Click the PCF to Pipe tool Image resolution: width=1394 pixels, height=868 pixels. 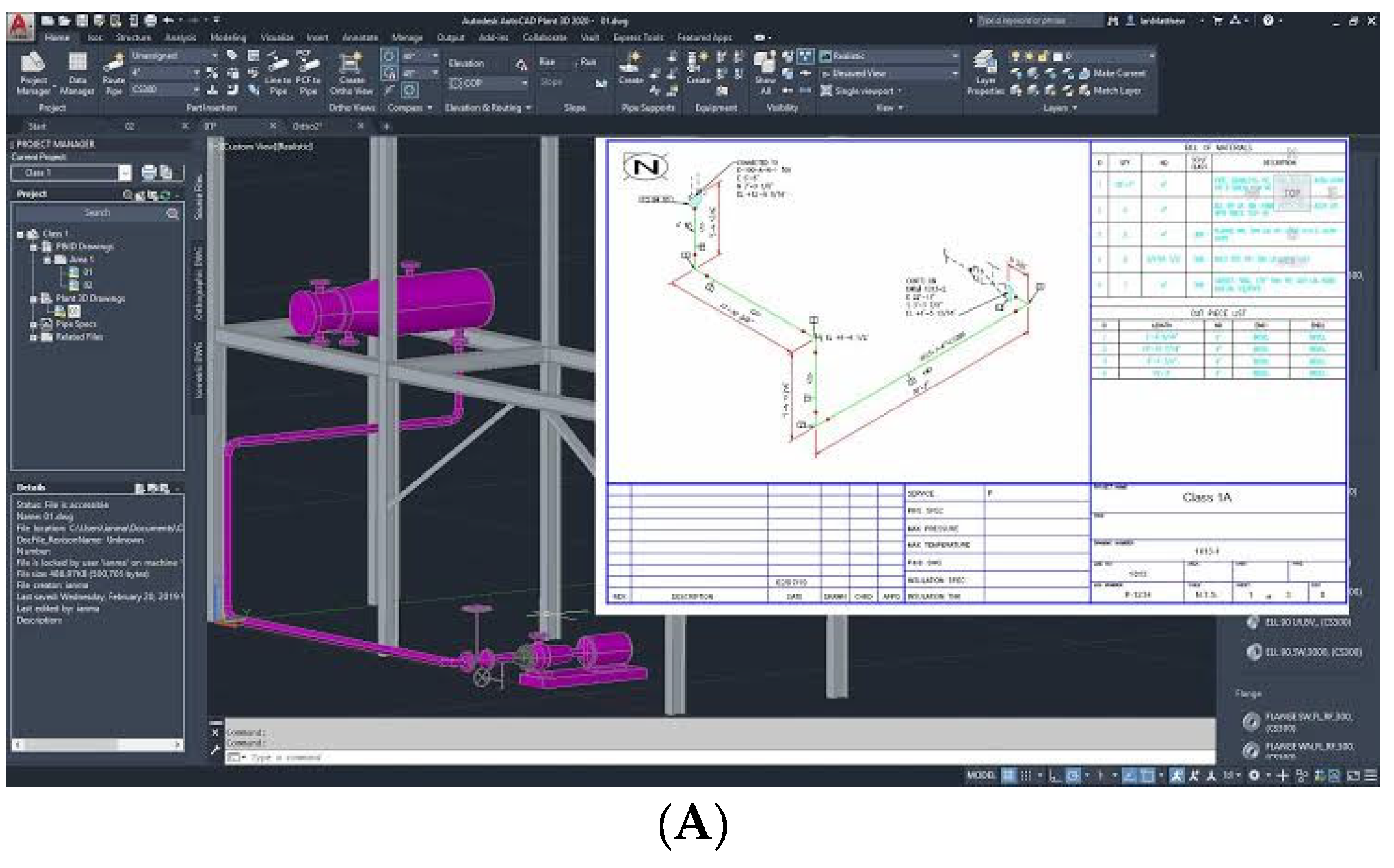click(308, 74)
